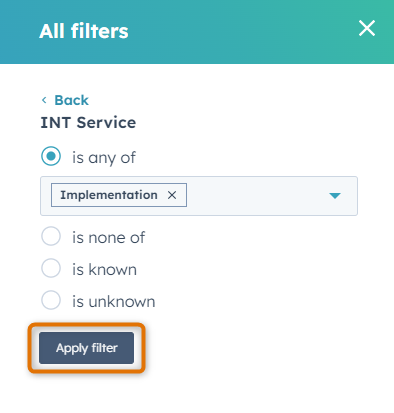Expand the INT Service values dropdown arrow
This screenshot has height=413, width=394.
pos(335,196)
